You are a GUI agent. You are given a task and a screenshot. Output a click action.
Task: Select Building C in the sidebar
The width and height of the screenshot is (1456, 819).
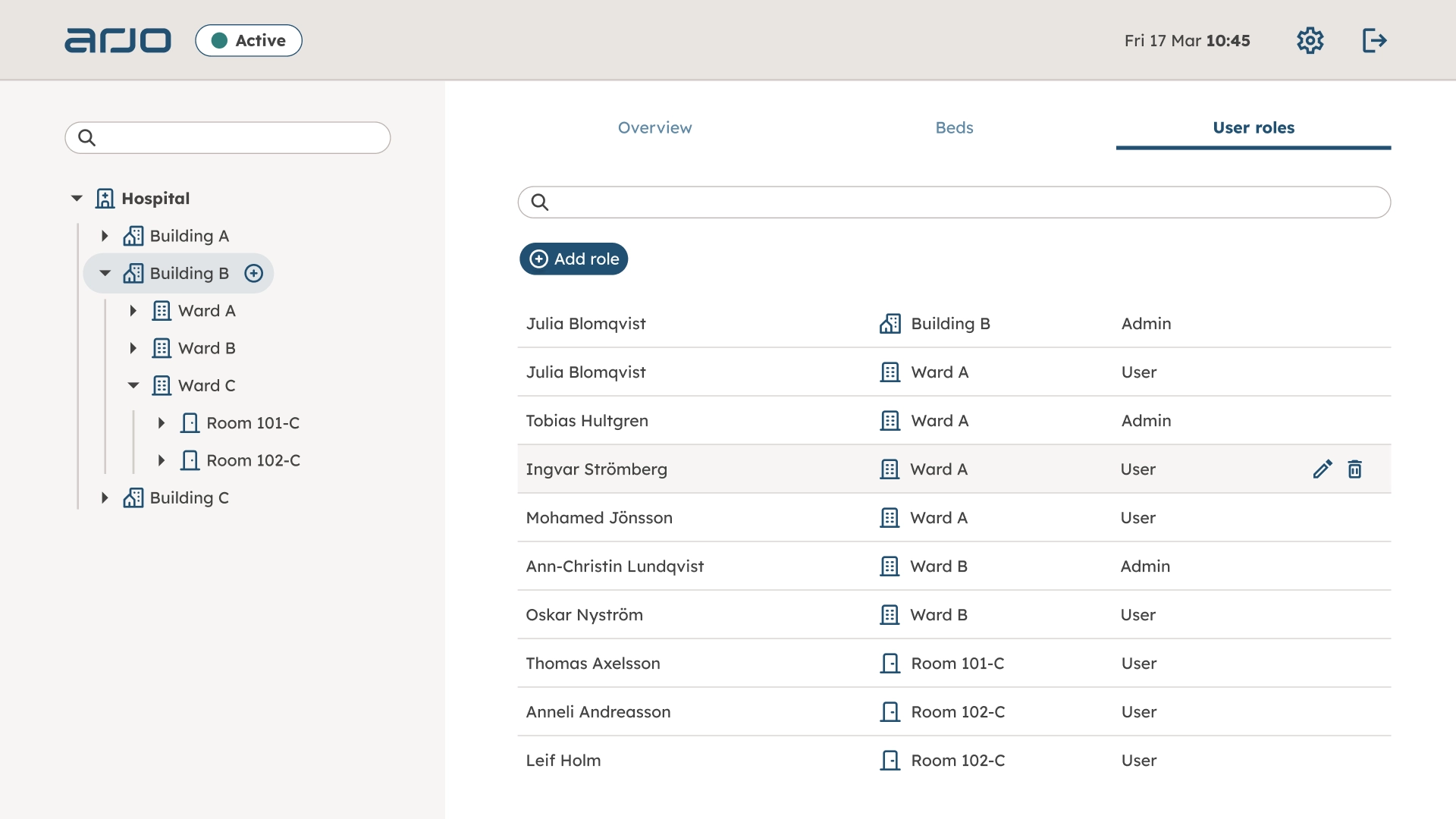coord(188,497)
